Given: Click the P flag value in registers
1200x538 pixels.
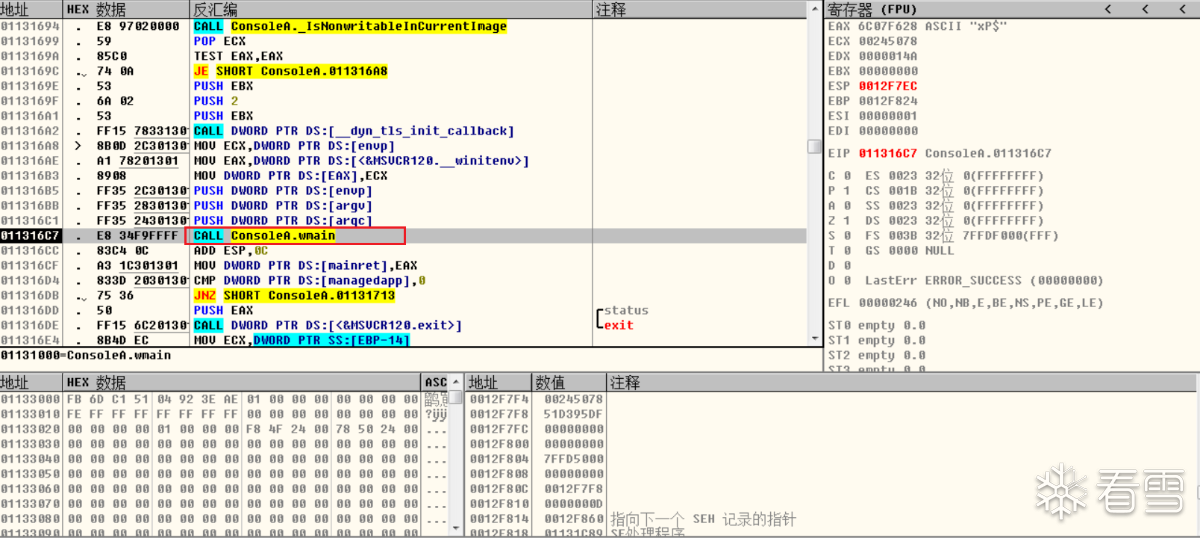Looking at the screenshot, I should pyautogui.click(x=845, y=191).
